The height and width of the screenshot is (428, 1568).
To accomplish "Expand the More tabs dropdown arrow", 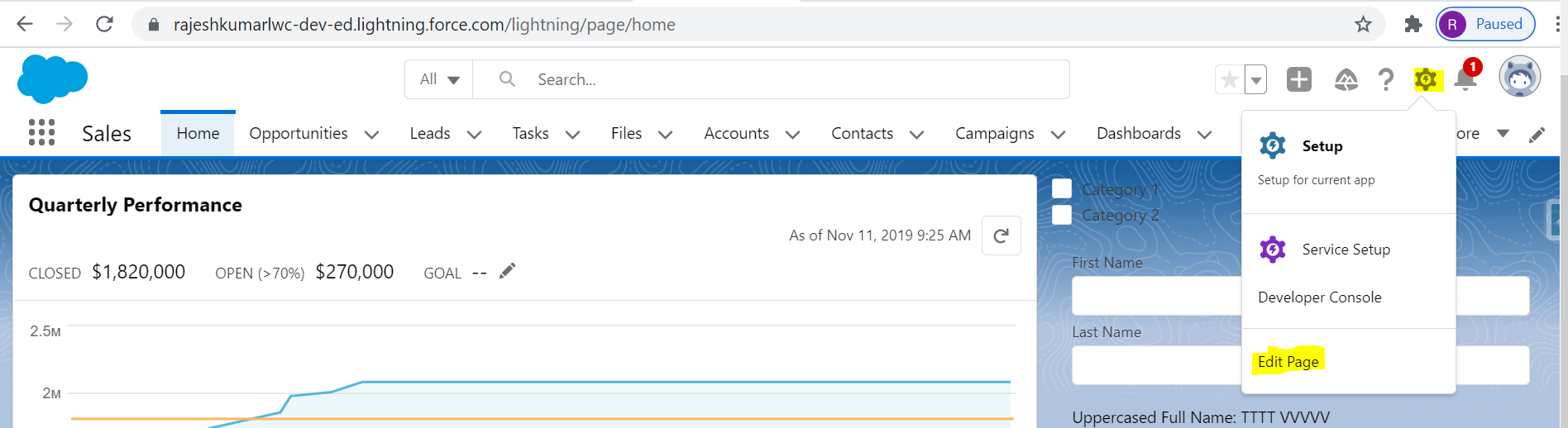I will (1503, 134).
